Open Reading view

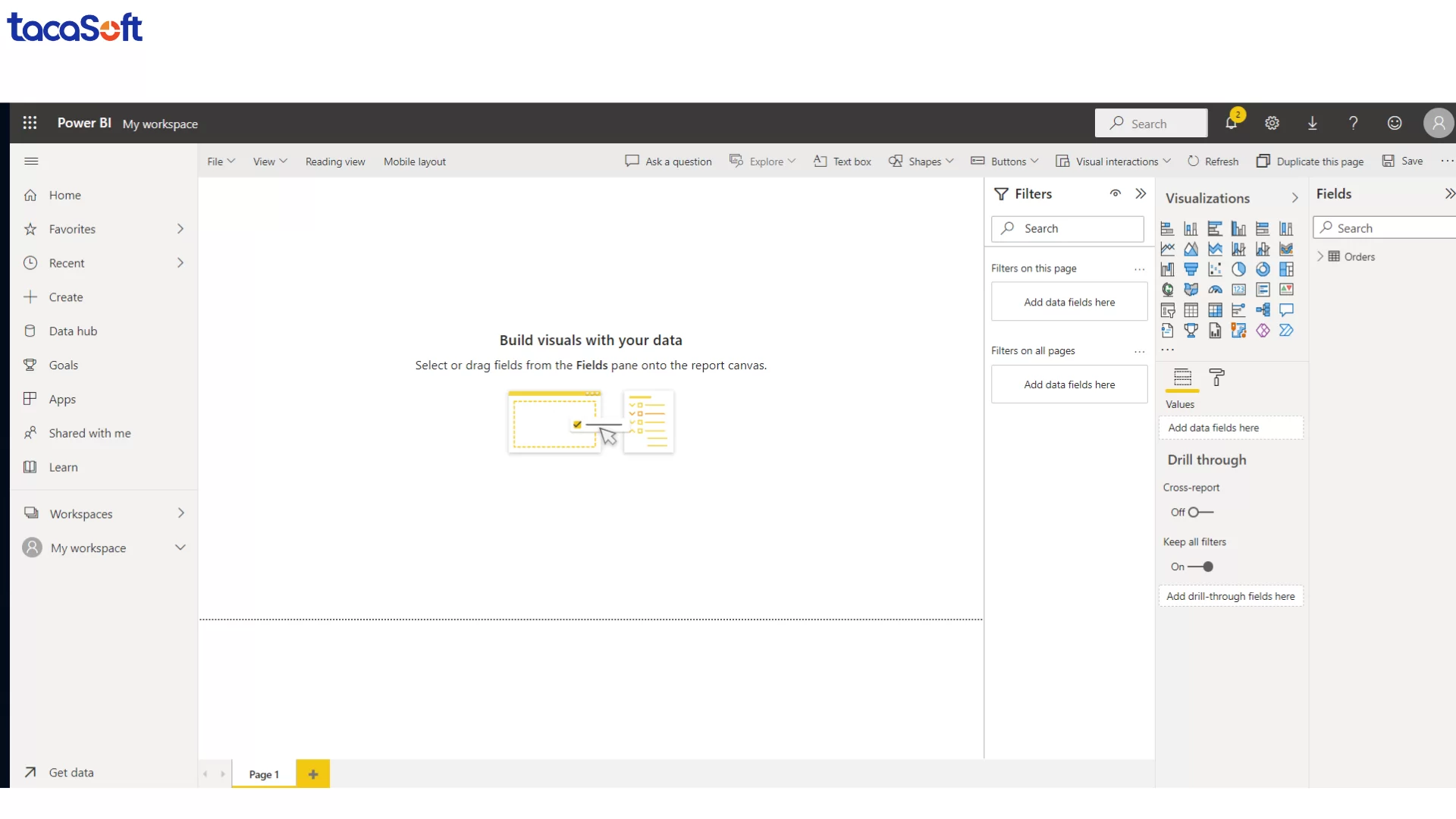coord(335,161)
